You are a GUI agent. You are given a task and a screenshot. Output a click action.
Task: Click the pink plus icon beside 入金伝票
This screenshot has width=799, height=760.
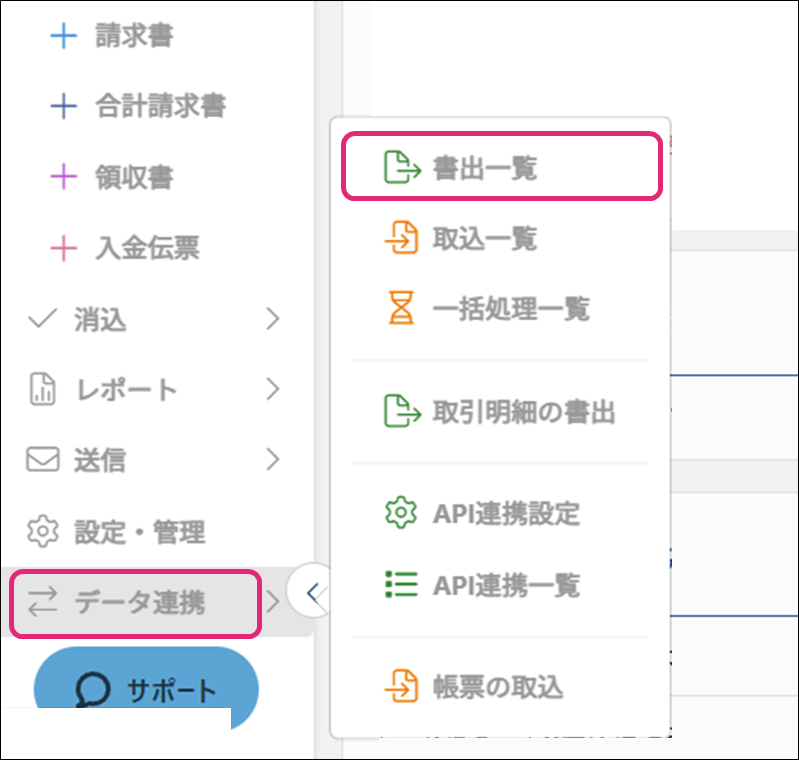(x=63, y=248)
